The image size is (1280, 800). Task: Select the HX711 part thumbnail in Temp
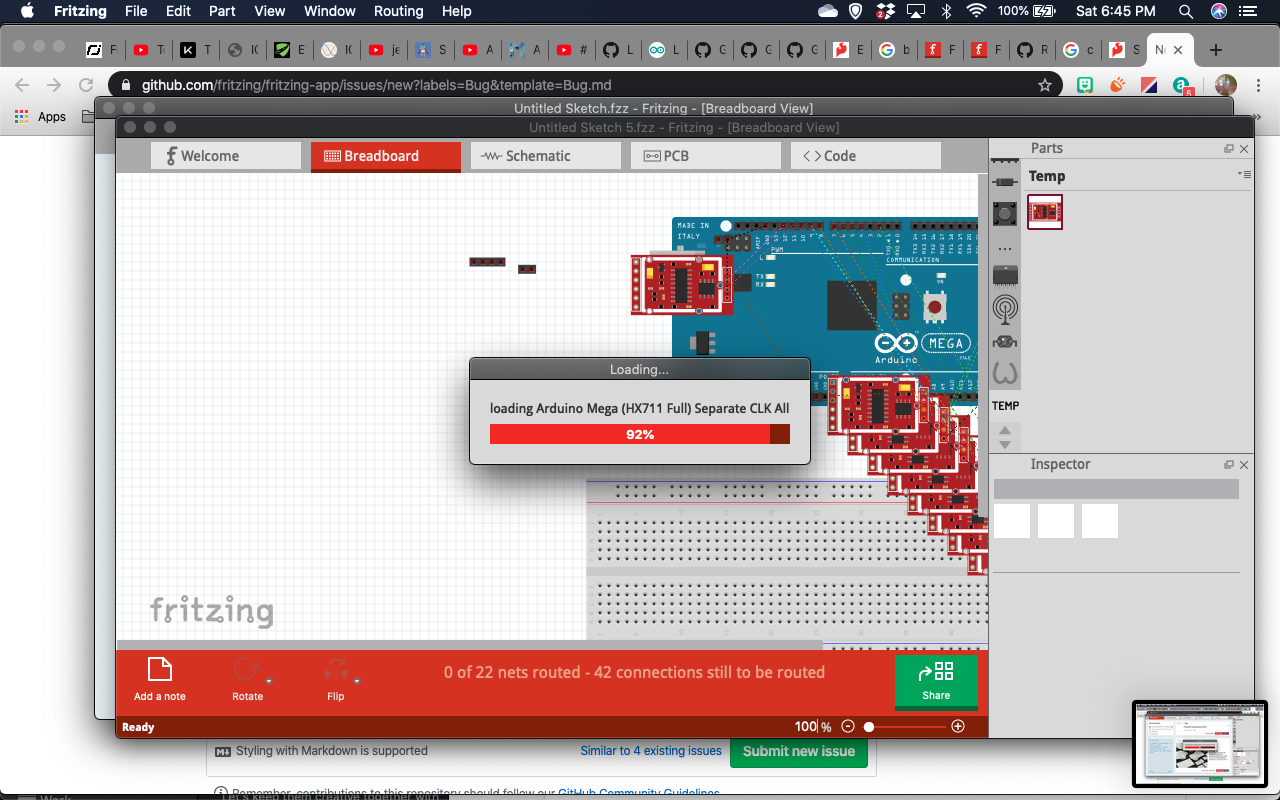coord(1045,212)
